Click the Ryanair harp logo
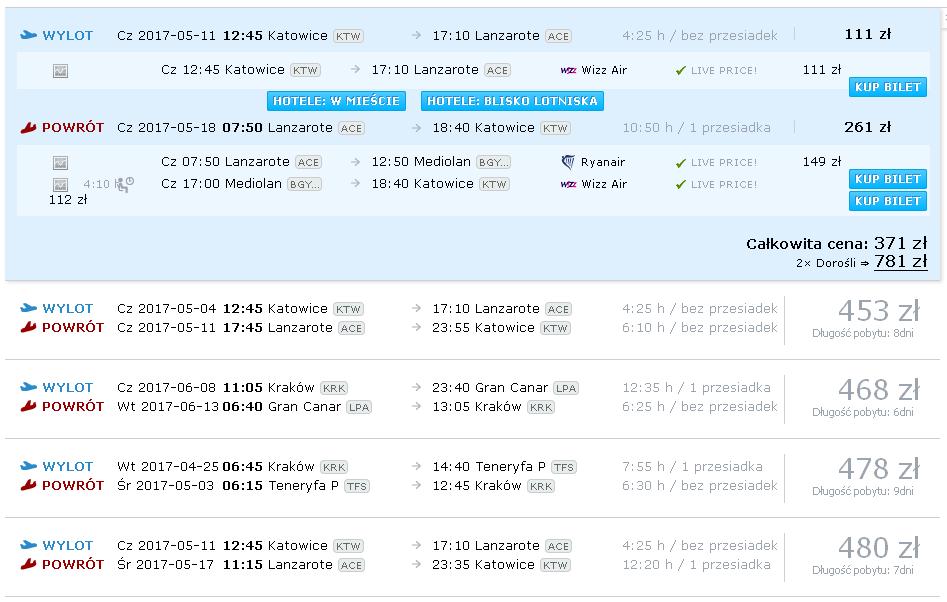Screen dimensions: 947x602 568,162
